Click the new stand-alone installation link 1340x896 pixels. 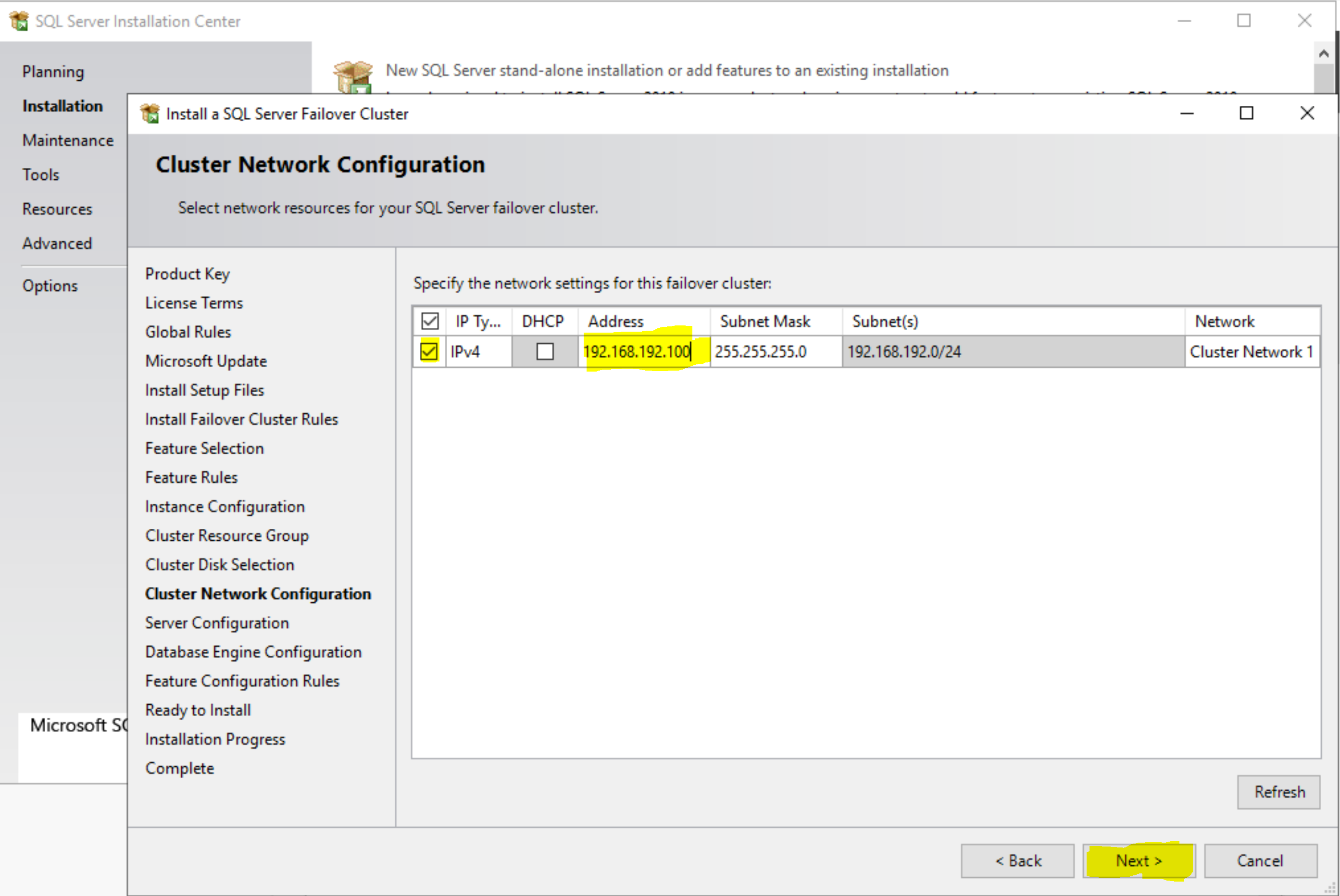(x=667, y=70)
